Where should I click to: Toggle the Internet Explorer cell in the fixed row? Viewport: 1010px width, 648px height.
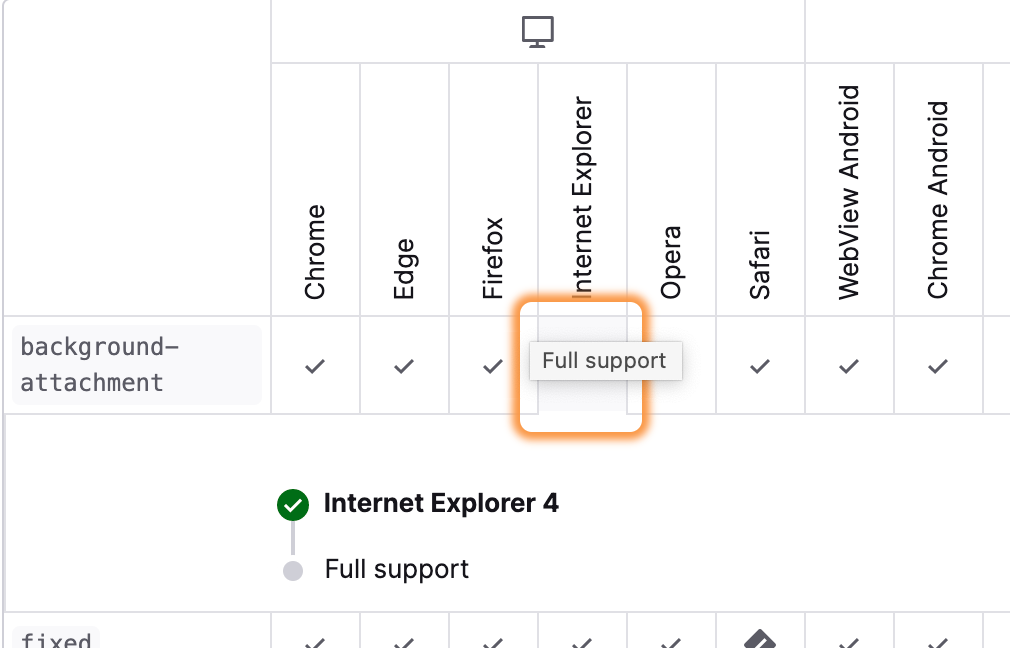click(581, 640)
